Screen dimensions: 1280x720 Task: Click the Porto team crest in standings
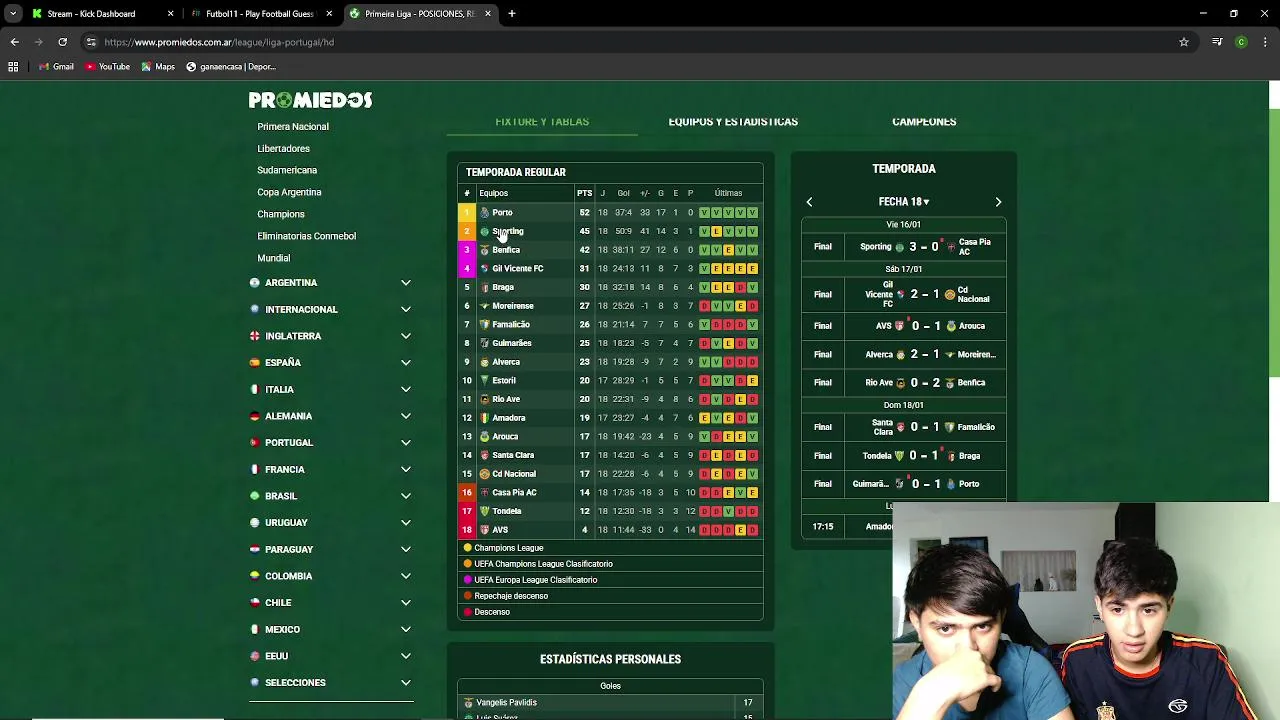coord(485,213)
